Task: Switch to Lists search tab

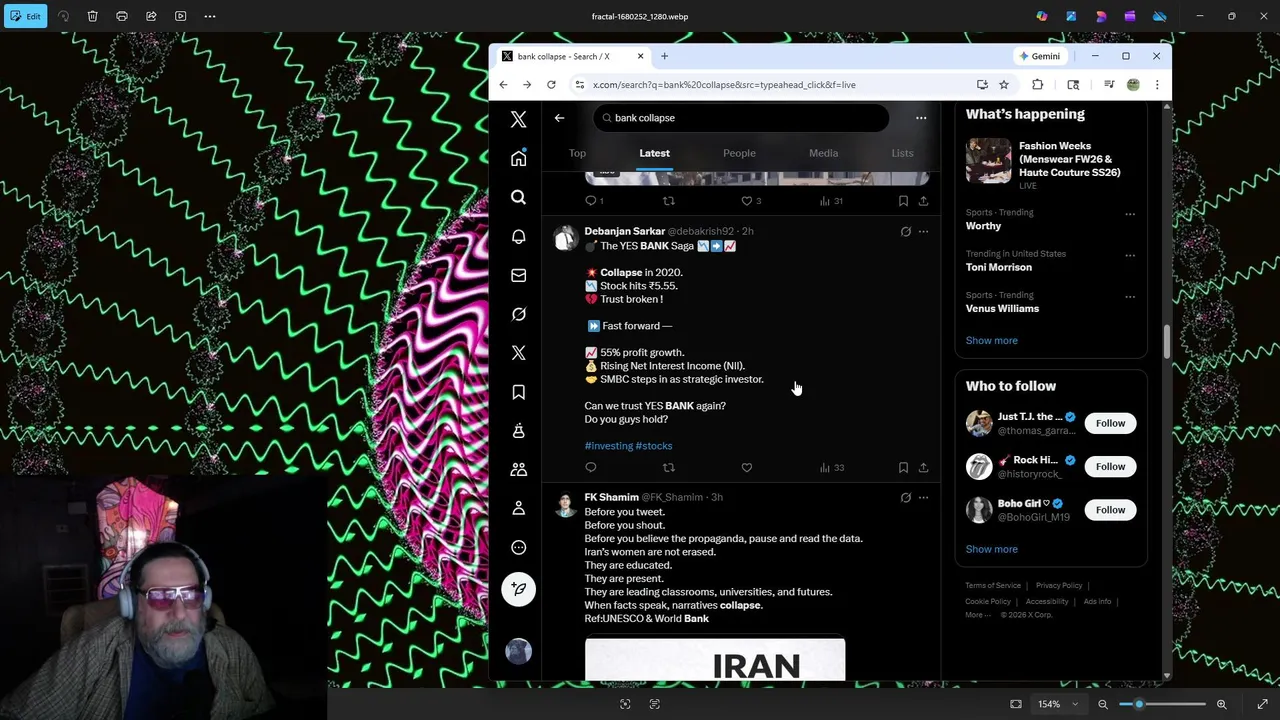Action: [x=902, y=153]
